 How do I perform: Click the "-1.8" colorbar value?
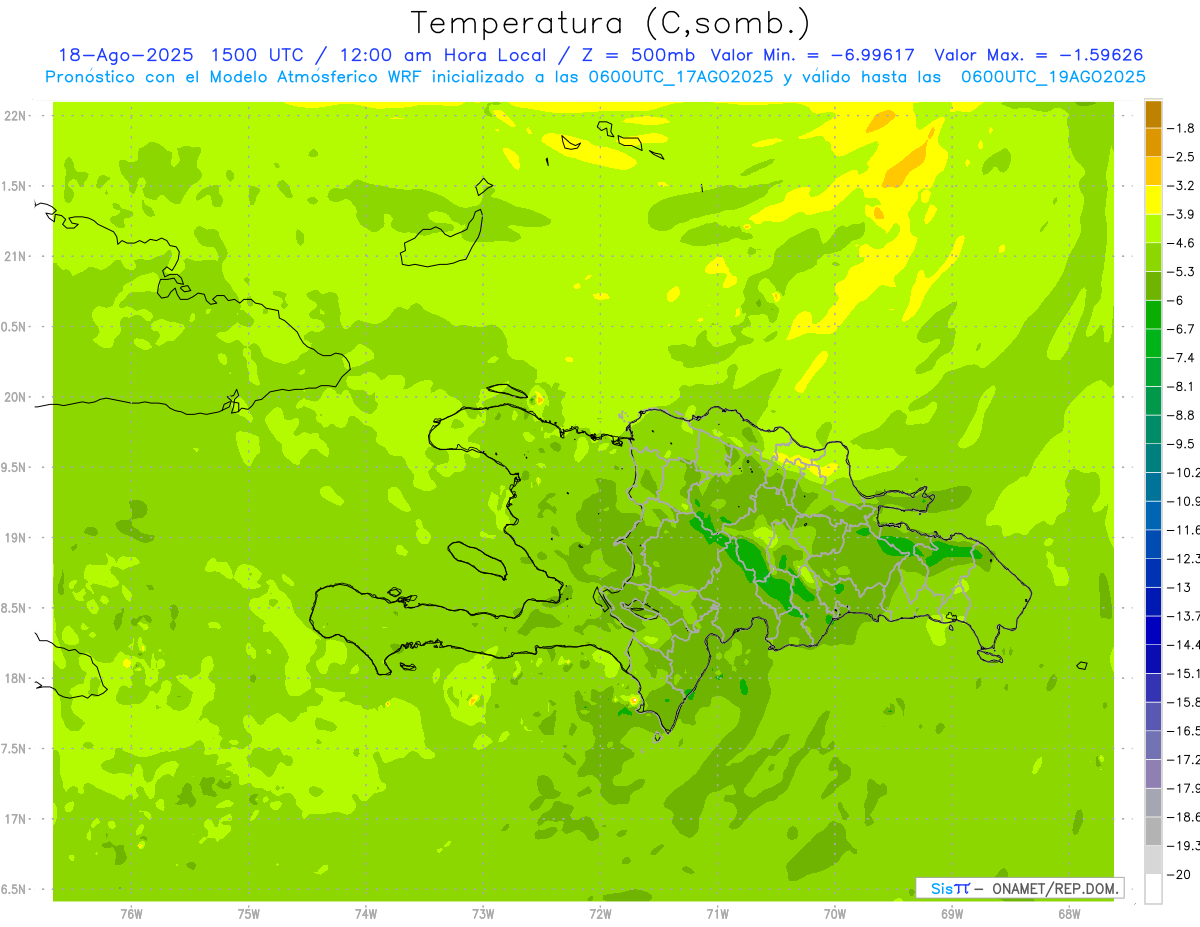click(x=1182, y=128)
